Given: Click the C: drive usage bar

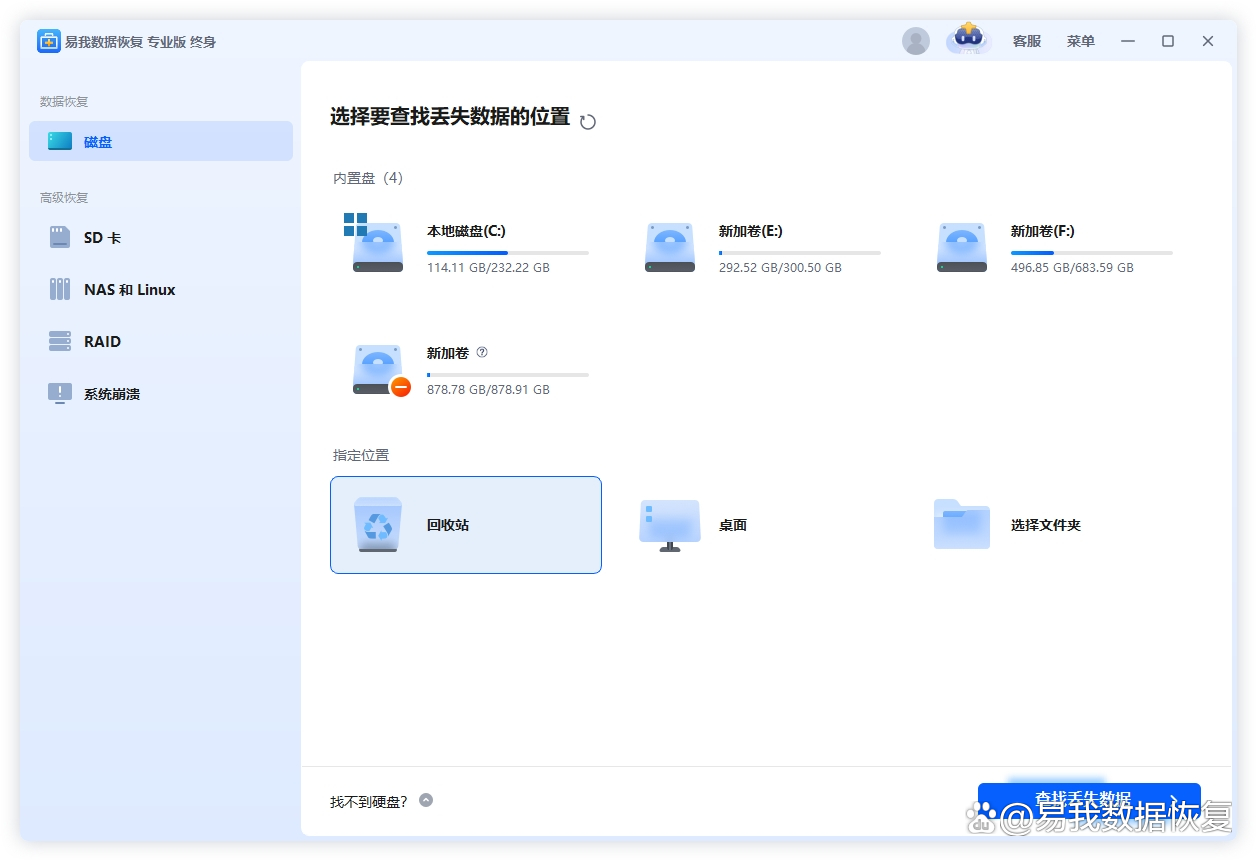Looking at the screenshot, I should [x=508, y=253].
